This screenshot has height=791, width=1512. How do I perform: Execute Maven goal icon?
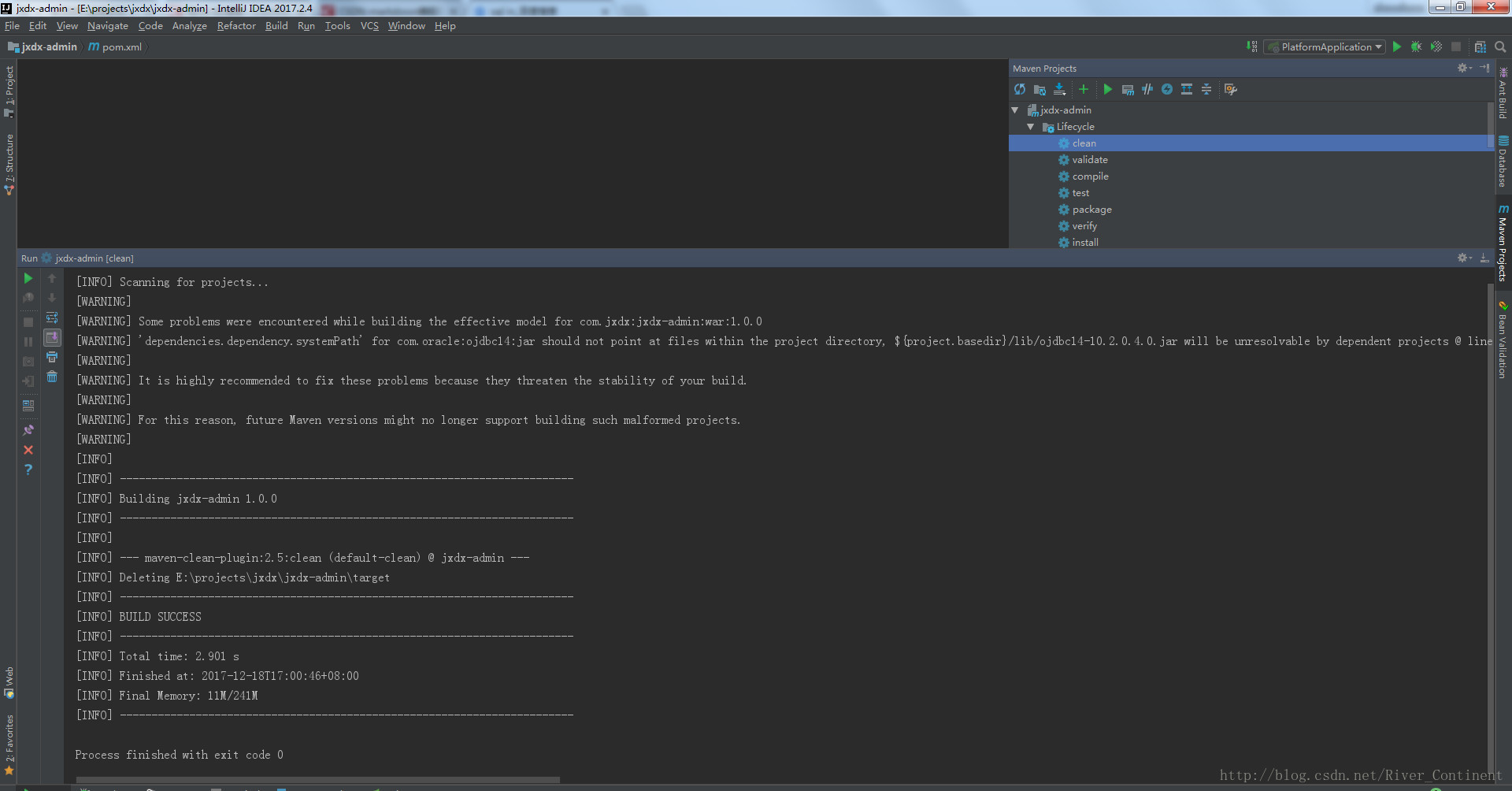1128,90
